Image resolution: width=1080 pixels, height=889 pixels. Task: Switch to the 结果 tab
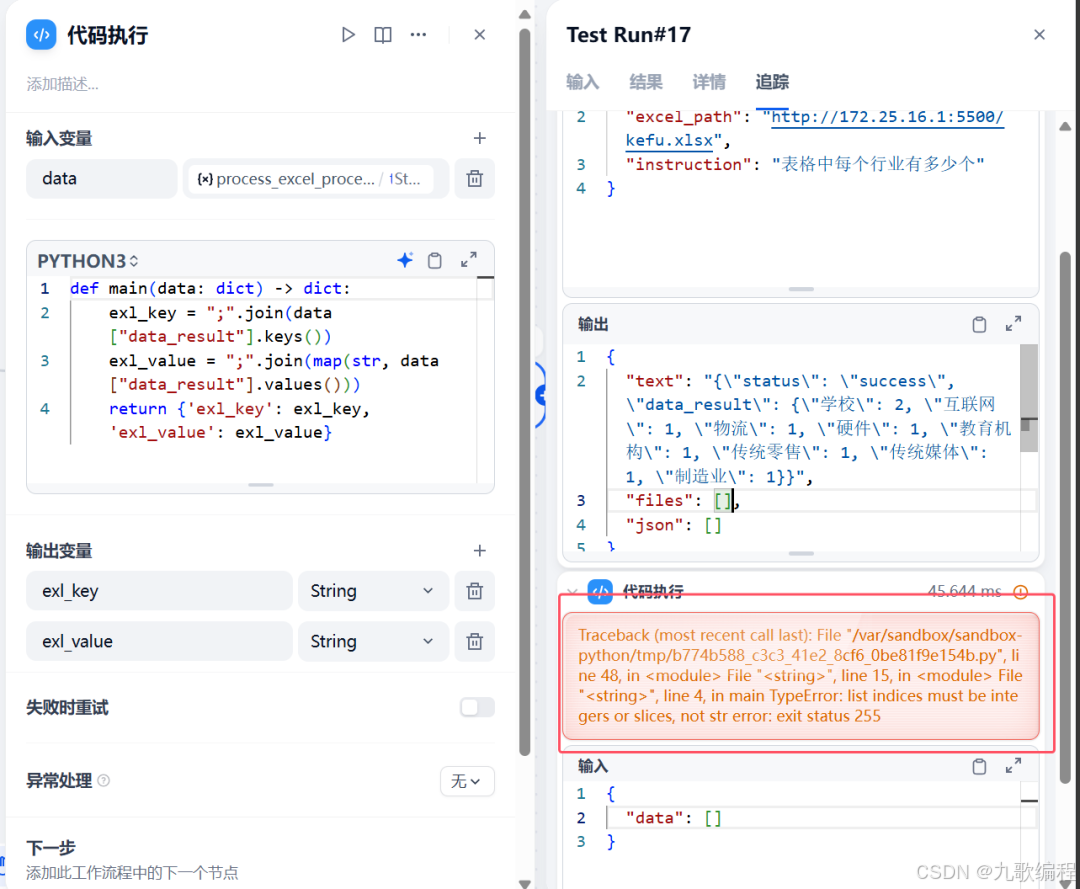coord(646,82)
